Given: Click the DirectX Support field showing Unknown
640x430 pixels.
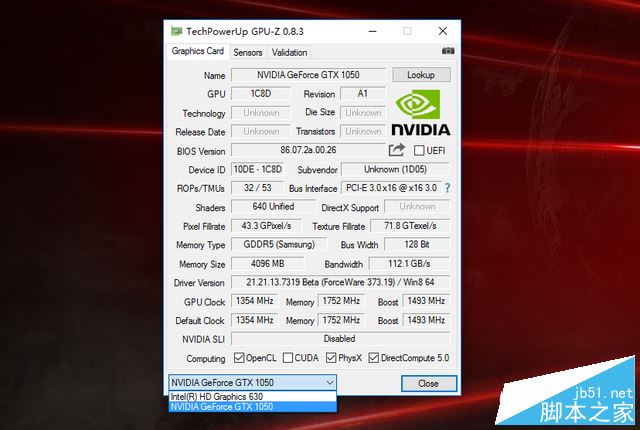Looking at the screenshot, I should point(417,206).
